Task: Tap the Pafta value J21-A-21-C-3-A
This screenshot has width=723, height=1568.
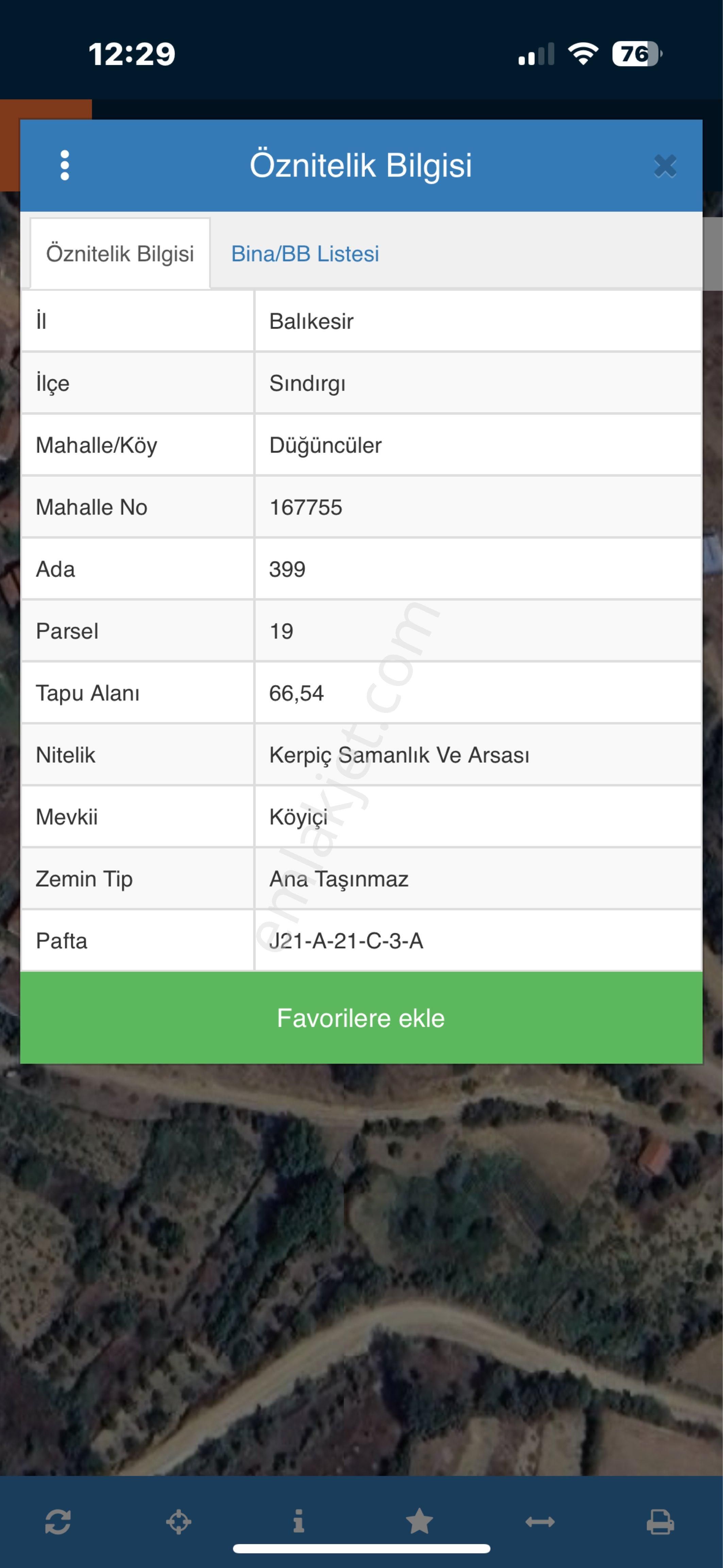Action: coord(346,941)
